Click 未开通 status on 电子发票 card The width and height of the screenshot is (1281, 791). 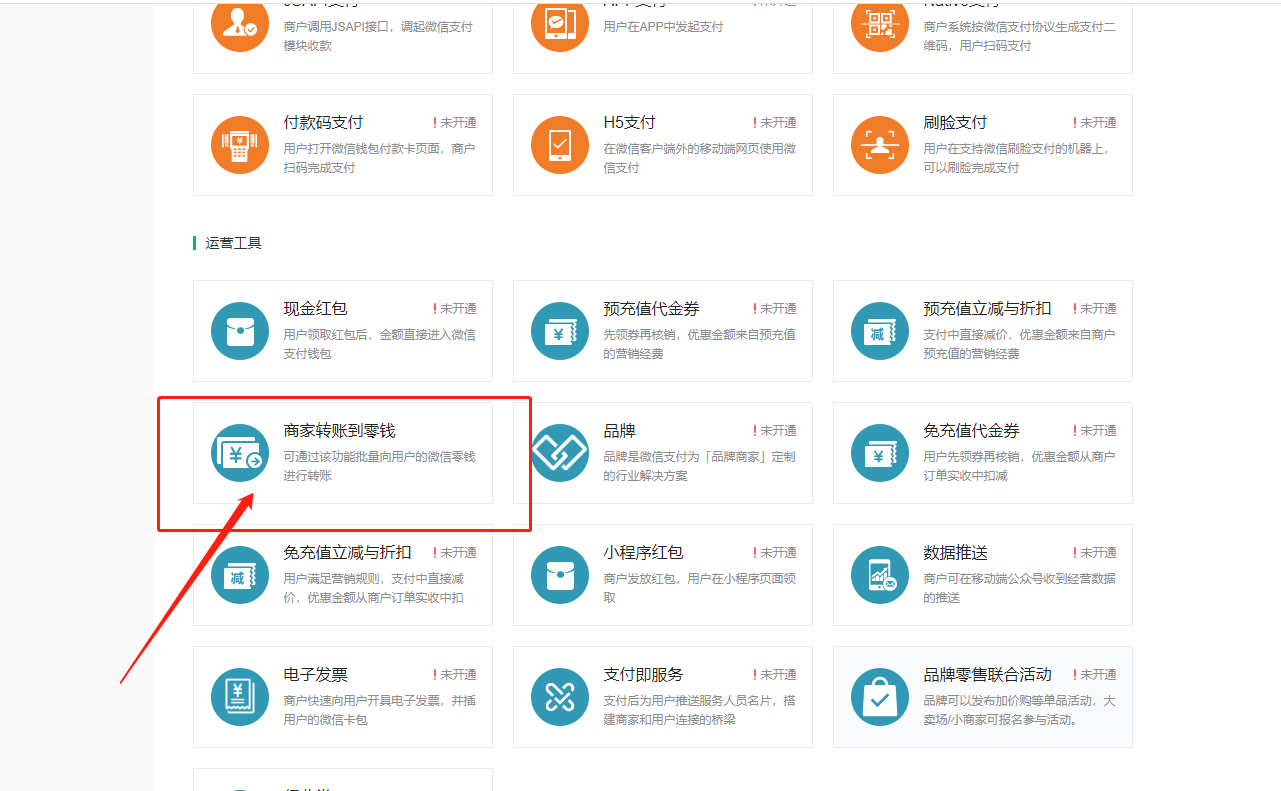pyautogui.click(x=455, y=675)
